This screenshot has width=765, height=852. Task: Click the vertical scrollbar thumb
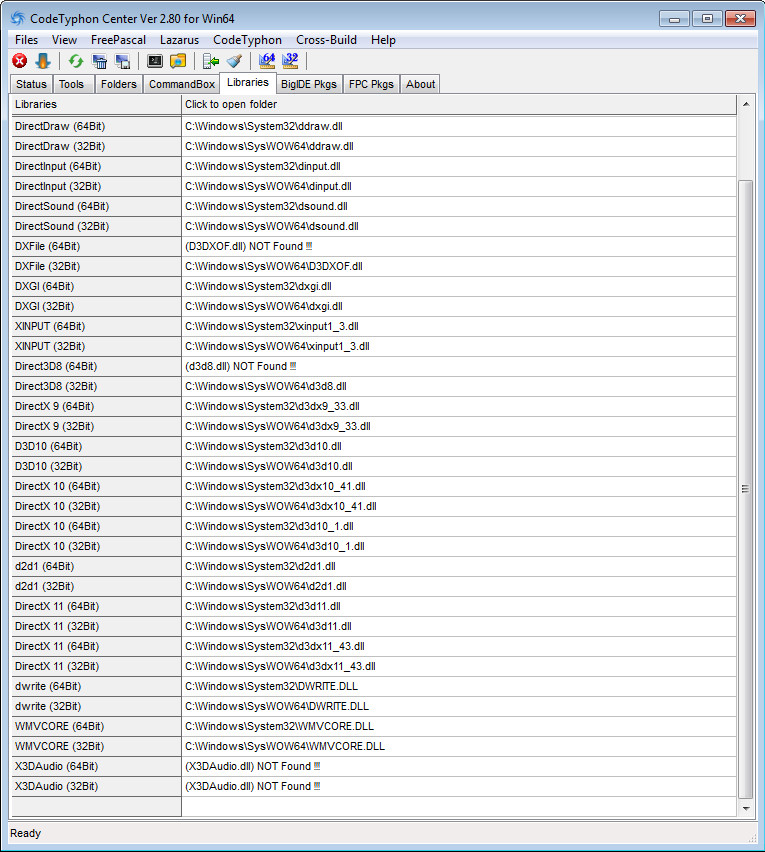tap(746, 489)
